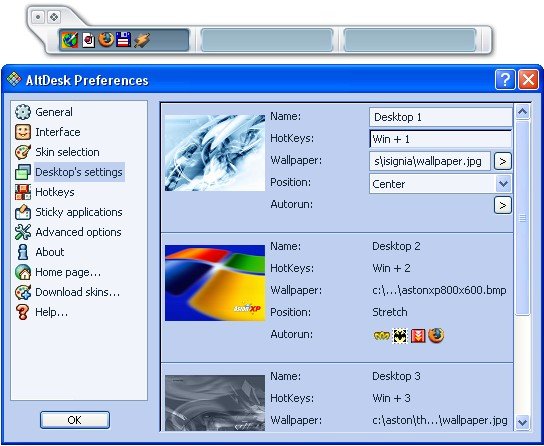Click the wallpaper browse arrow button for Desktop 1

pos(502,161)
